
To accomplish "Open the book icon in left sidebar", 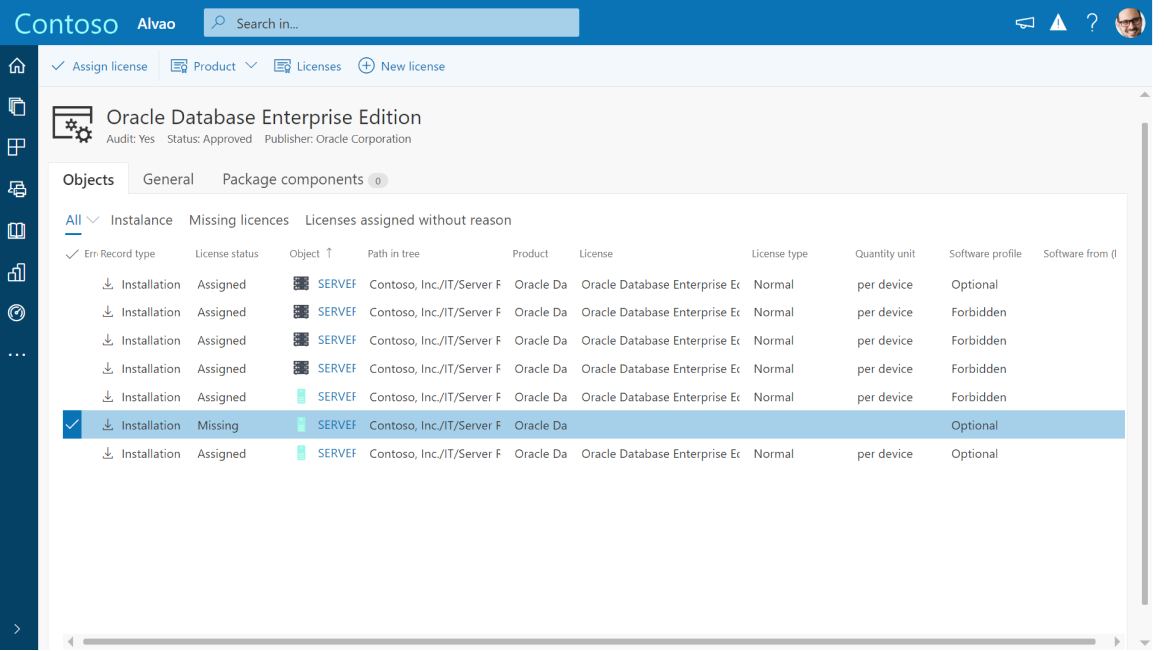I will coord(17,231).
